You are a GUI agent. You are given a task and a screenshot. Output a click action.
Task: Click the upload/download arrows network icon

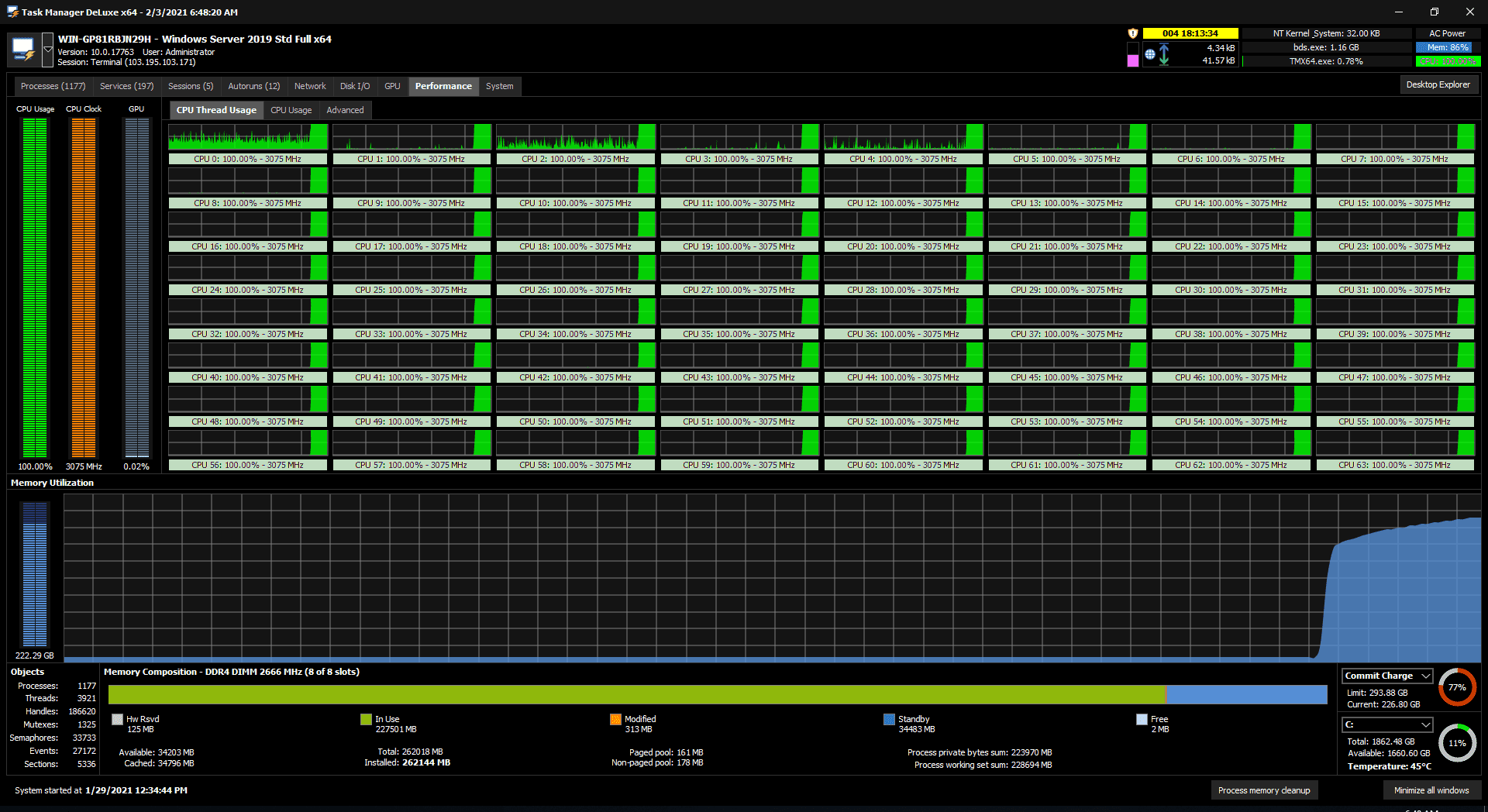[x=1164, y=54]
